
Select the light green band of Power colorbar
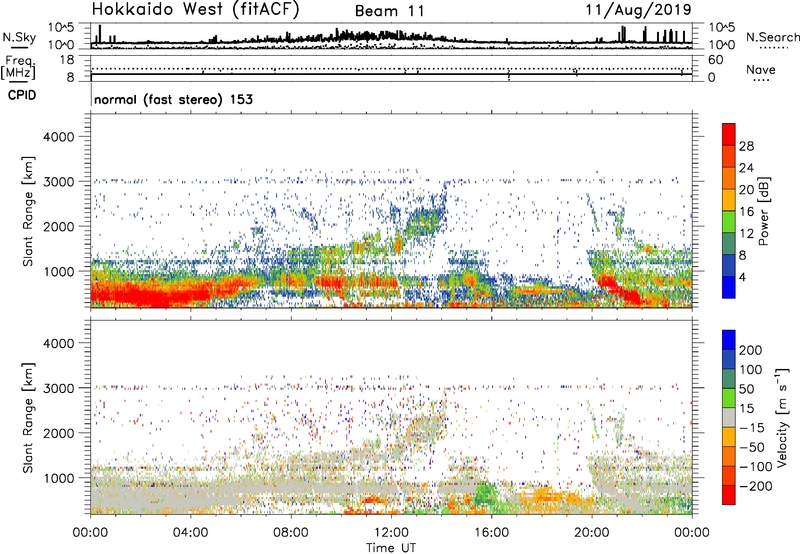point(729,222)
